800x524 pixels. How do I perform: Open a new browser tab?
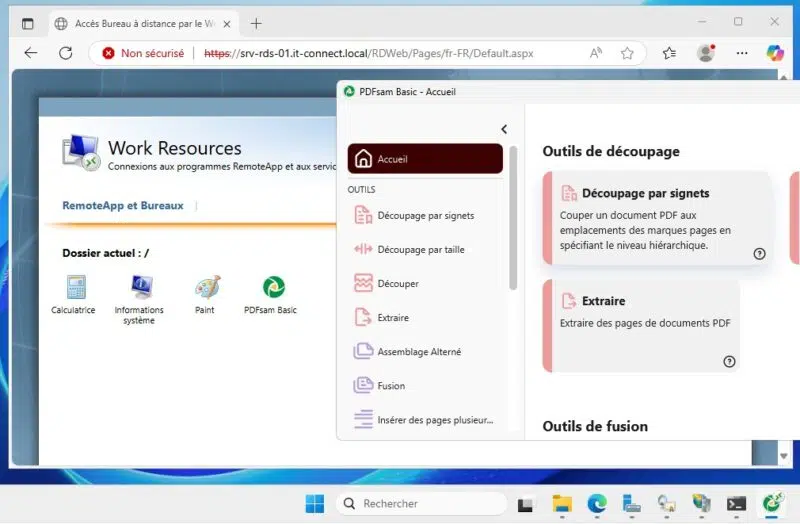click(x=256, y=23)
